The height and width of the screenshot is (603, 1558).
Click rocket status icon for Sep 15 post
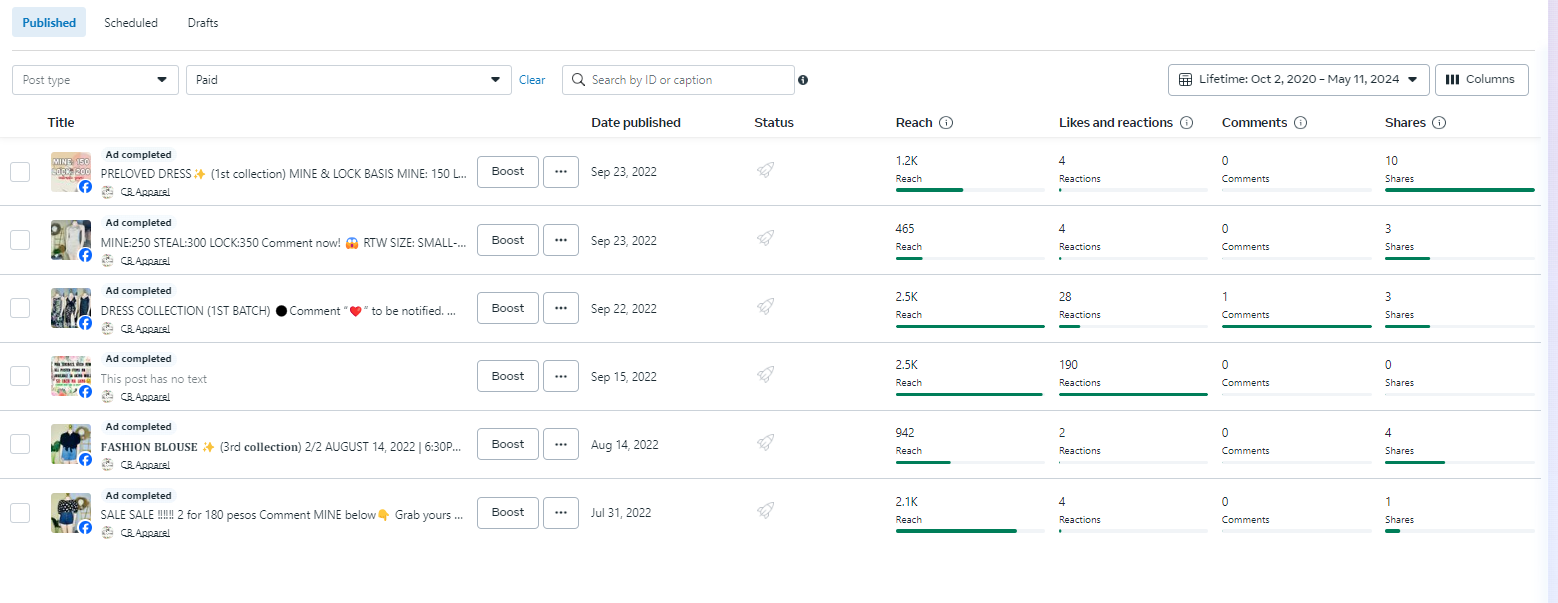tap(765, 375)
